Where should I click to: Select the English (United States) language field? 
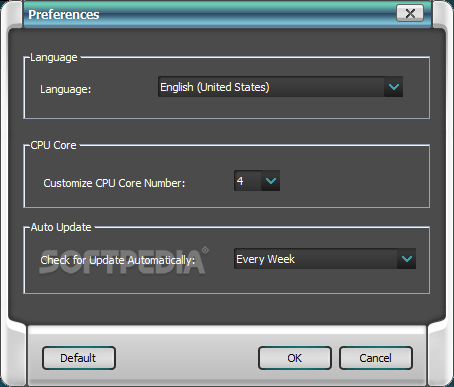(280, 87)
